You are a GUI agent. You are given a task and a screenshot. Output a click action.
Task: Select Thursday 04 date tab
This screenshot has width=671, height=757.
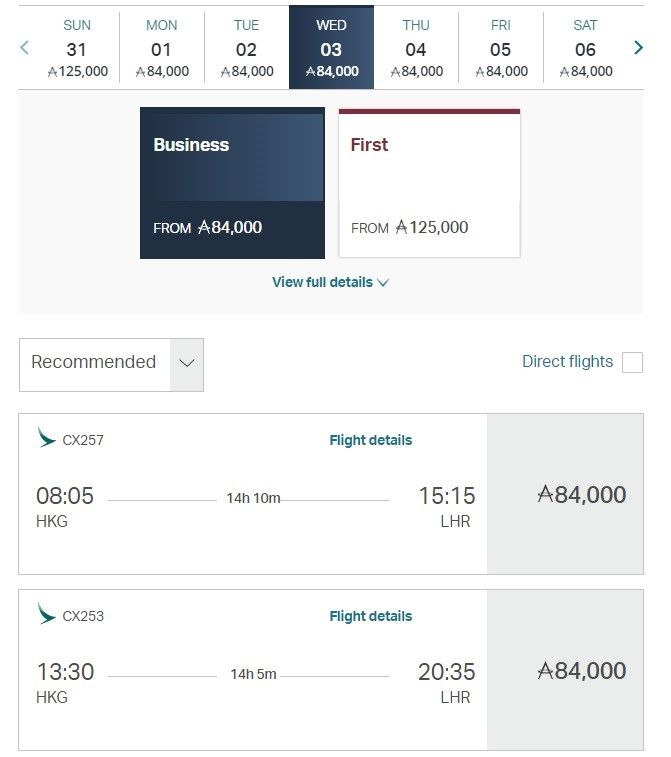coord(416,48)
